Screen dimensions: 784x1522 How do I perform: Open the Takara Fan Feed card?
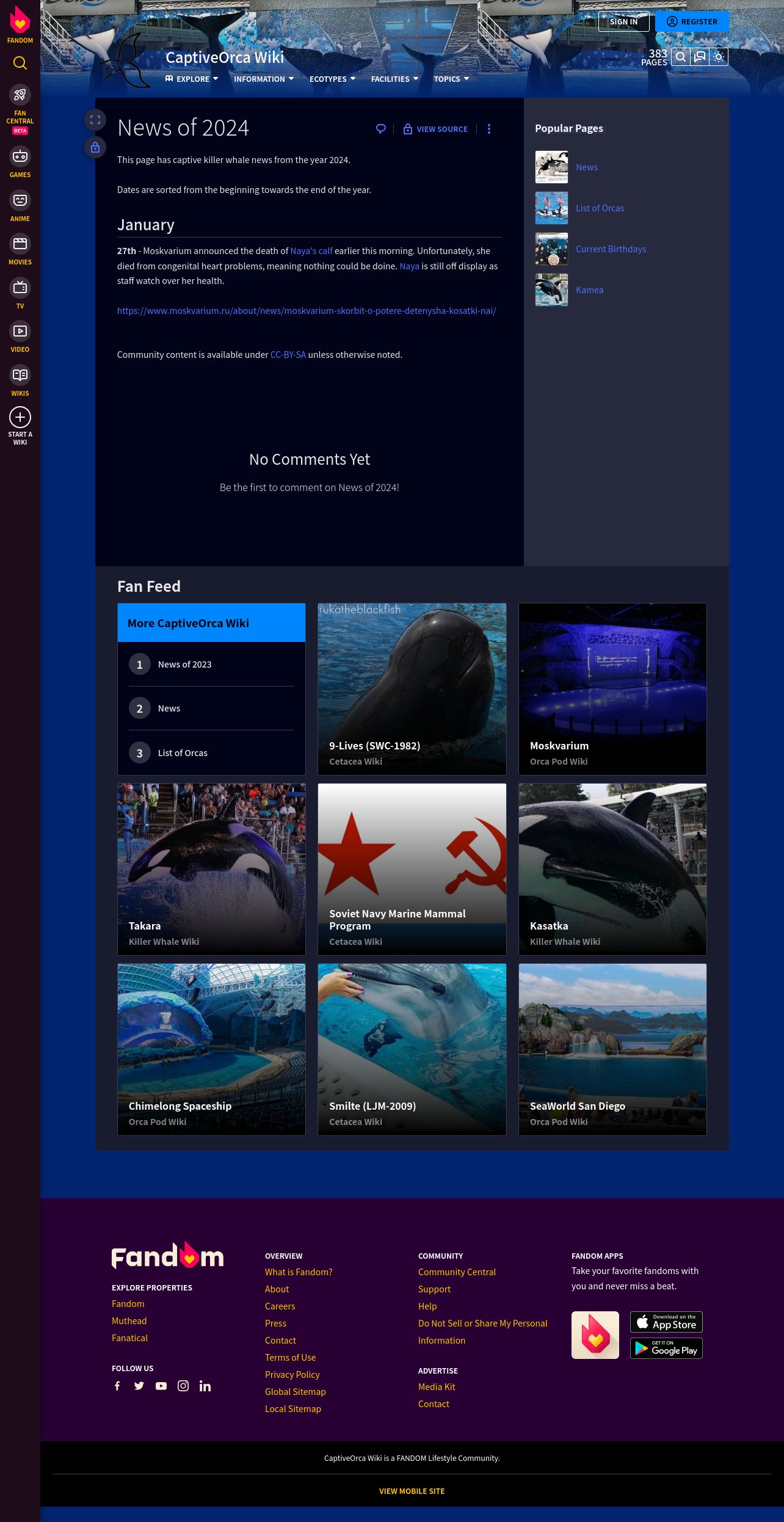pyautogui.click(x=211, y=869)
